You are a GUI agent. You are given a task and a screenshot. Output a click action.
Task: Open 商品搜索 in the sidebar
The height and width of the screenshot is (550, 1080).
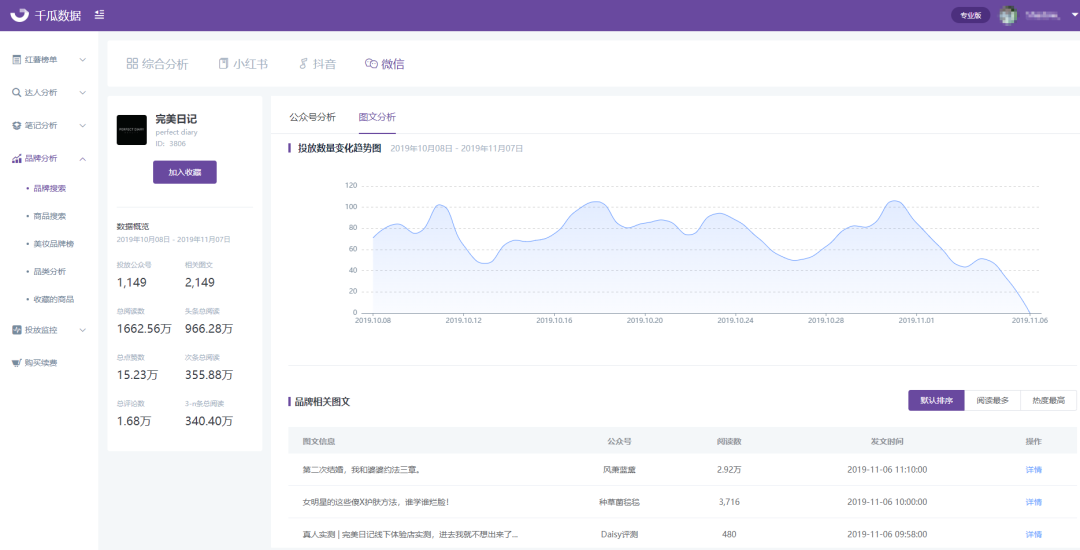coord(50,216)
